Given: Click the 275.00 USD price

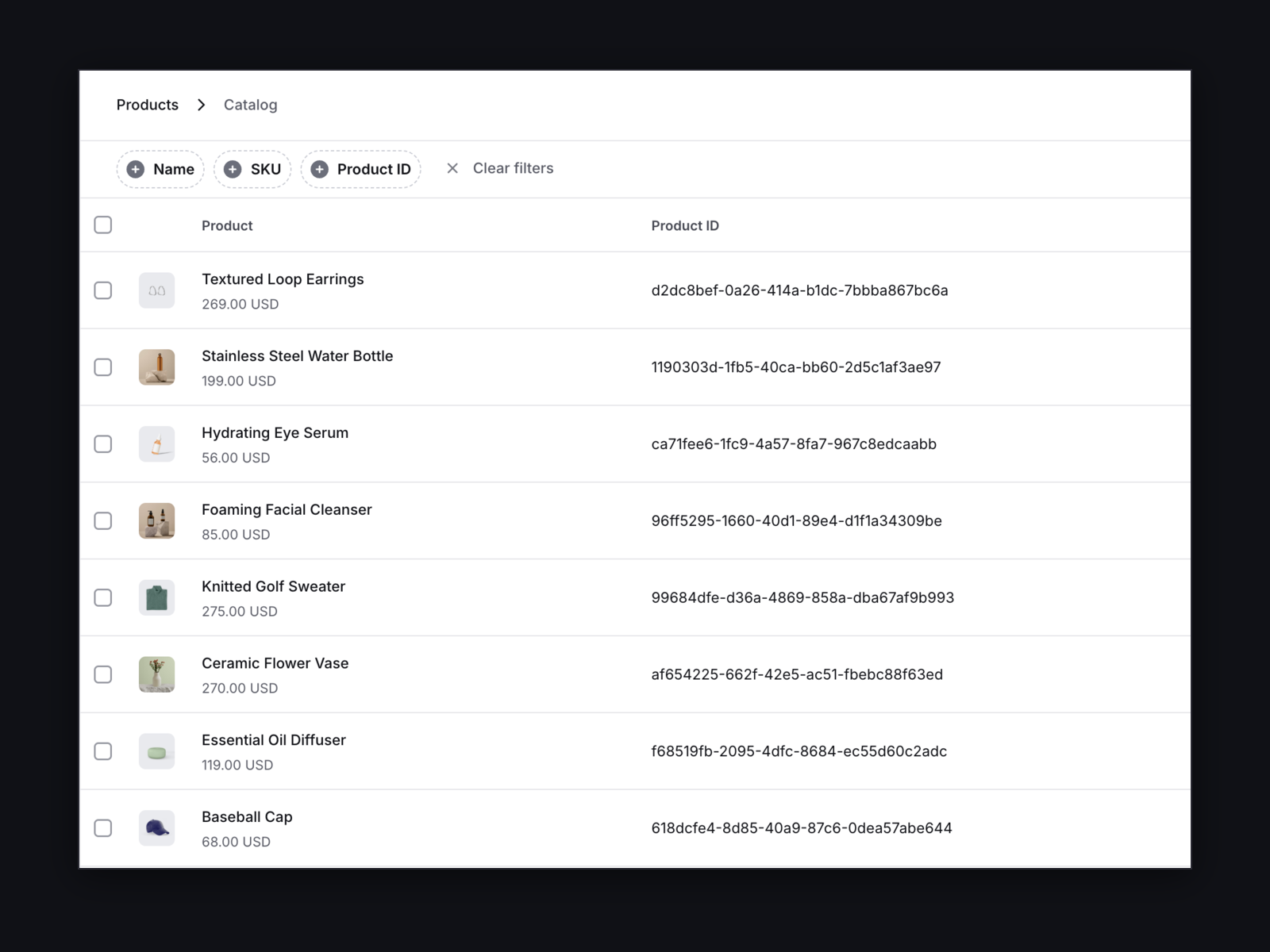Looking at the screenshot, I should [x=240, y=612].
